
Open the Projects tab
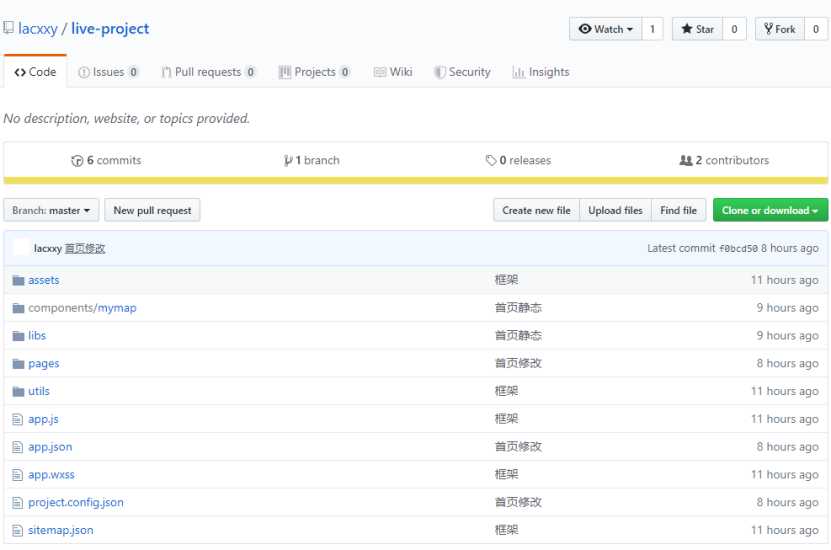coord(314,72)
